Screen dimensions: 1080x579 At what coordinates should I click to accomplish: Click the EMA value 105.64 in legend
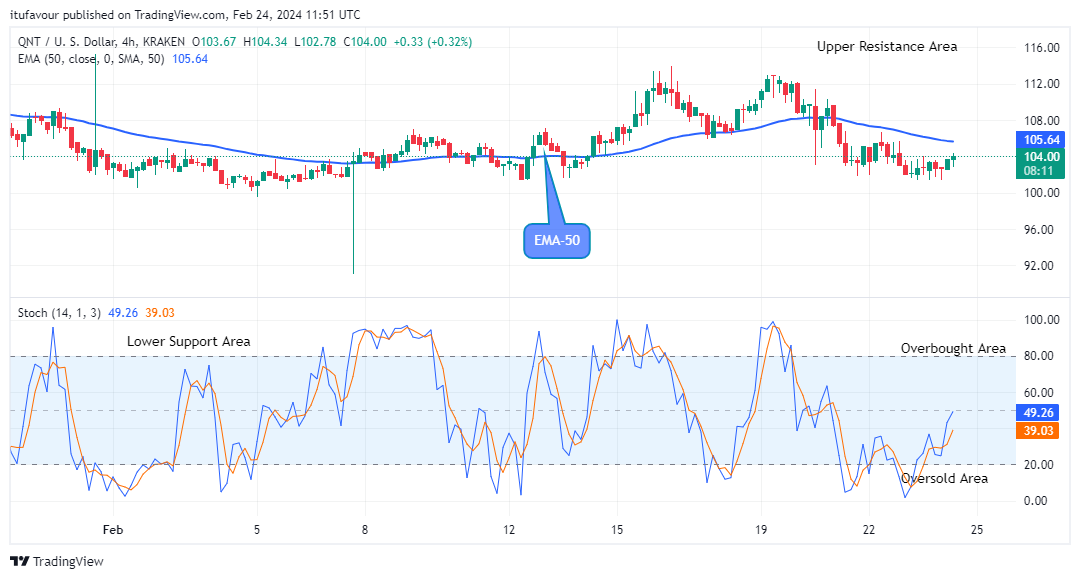[x=190, y=59]
